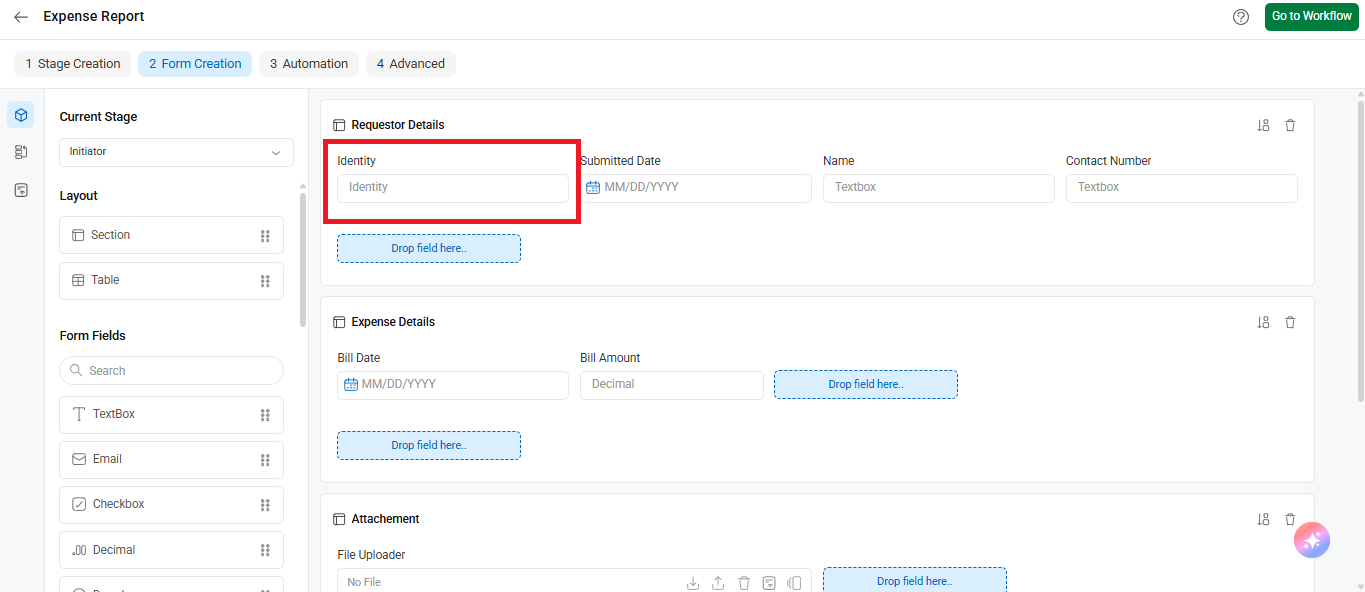Click the left panel's vertical scrollbar
This screenshot has width=1365, height=592.
tap(303, 260)
